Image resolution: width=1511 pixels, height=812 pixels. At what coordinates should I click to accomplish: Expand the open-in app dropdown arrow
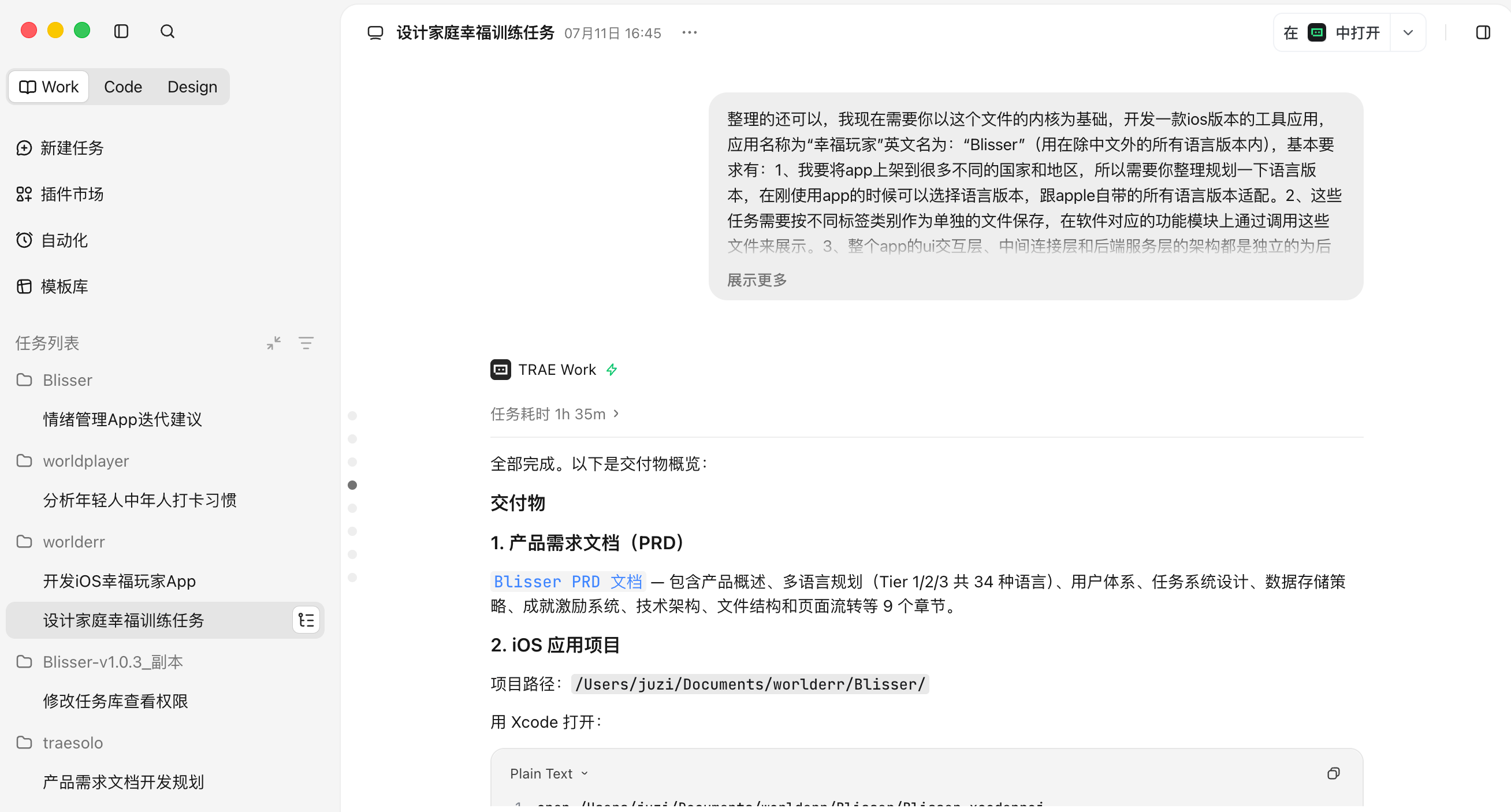coord(1408,33)
